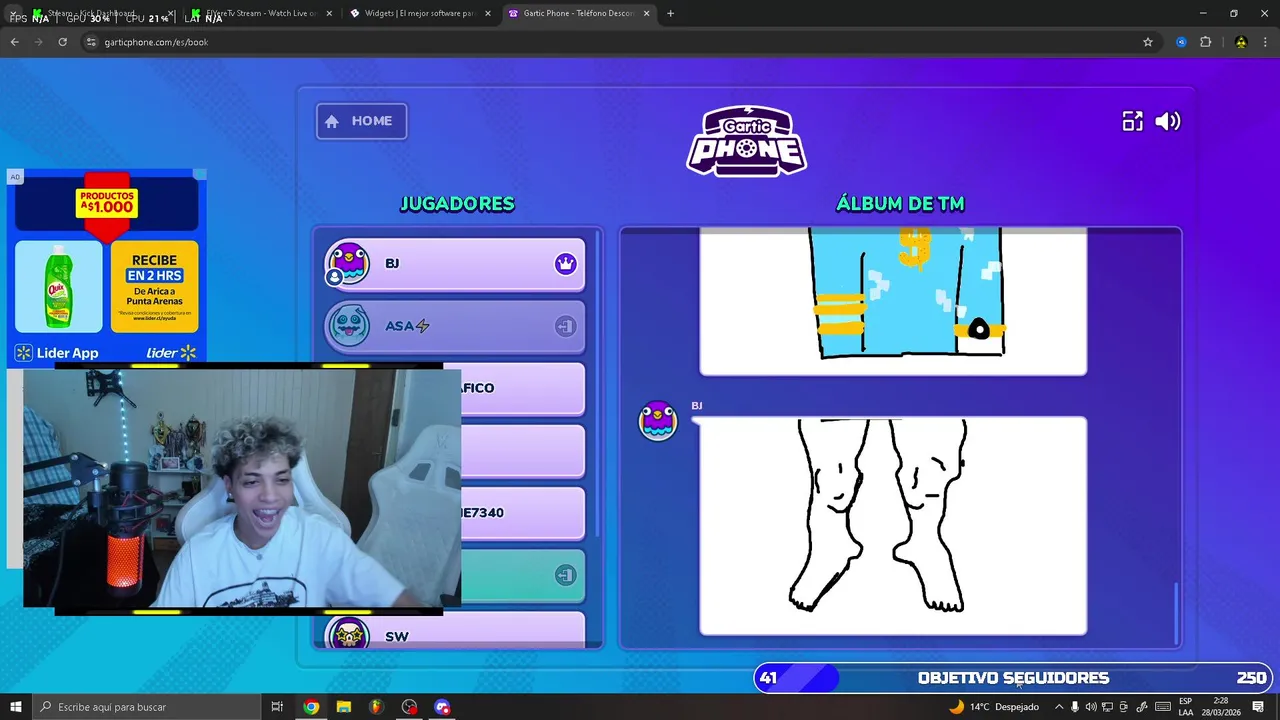Click ASA's avatar icon
The height and width of the screenshot is (720, 1280).
tap(348, 326)
